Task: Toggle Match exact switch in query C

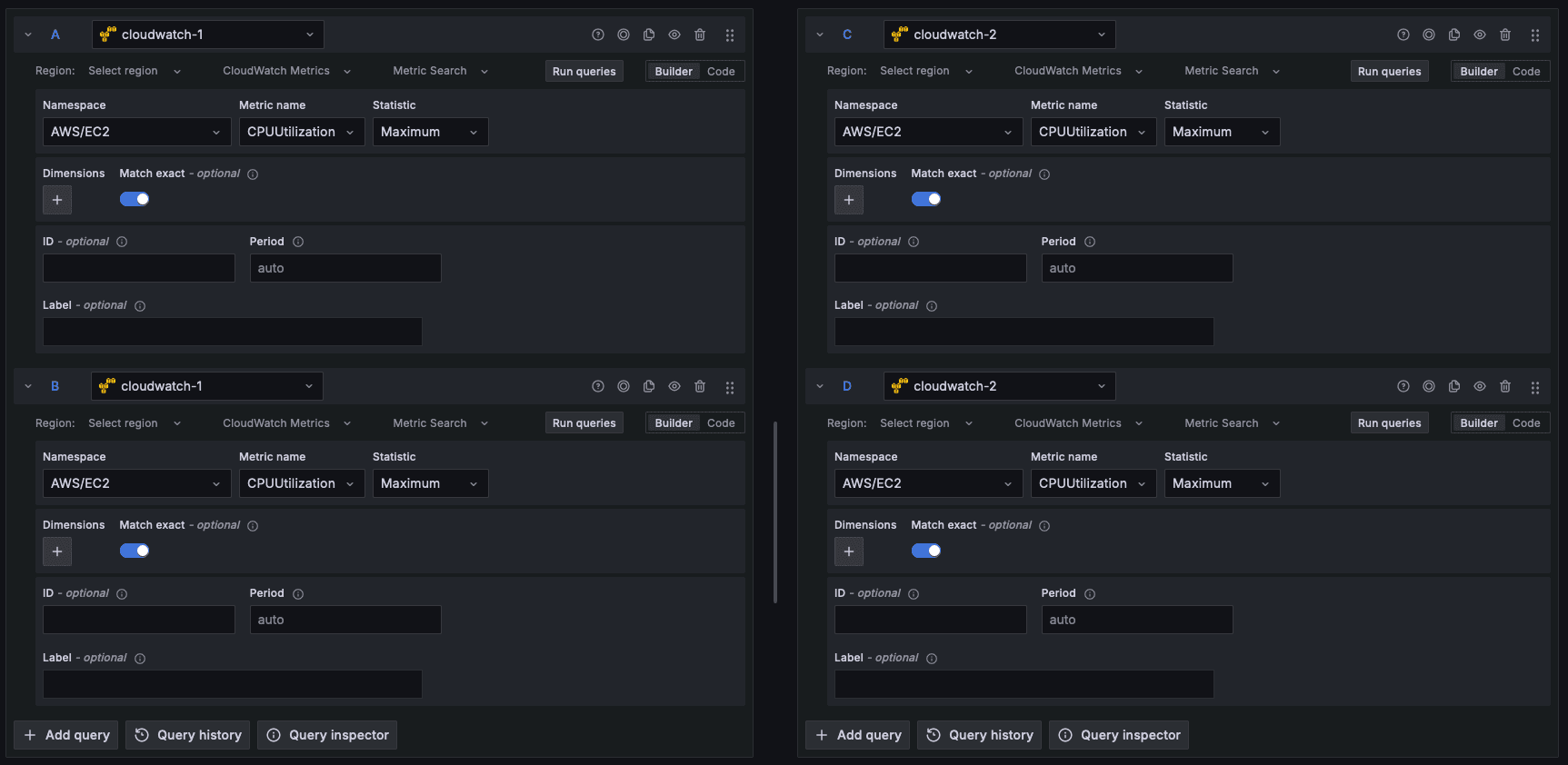Action: point(926,199)
